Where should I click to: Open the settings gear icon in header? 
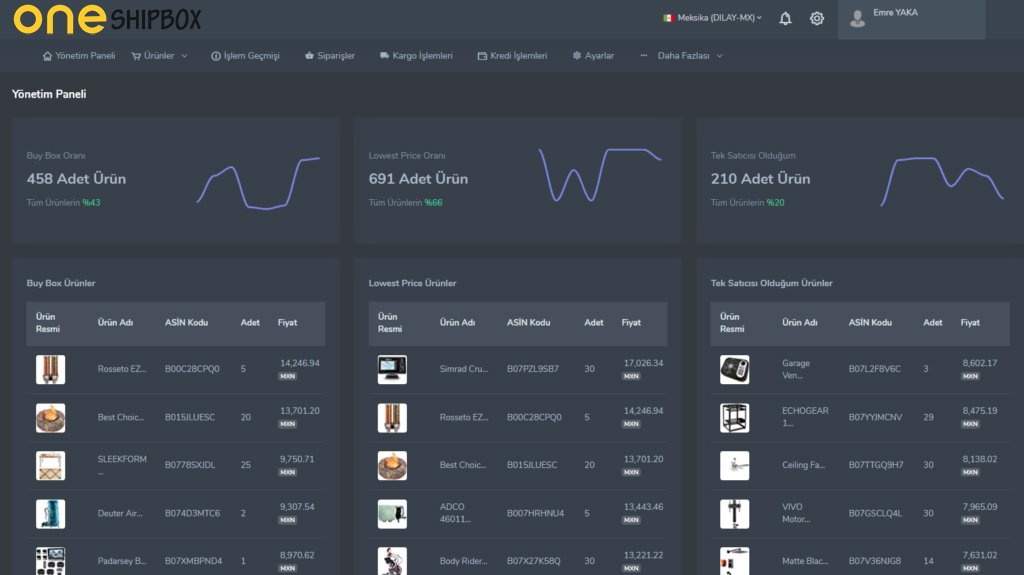pyautogui.click(x=816, y=18)
